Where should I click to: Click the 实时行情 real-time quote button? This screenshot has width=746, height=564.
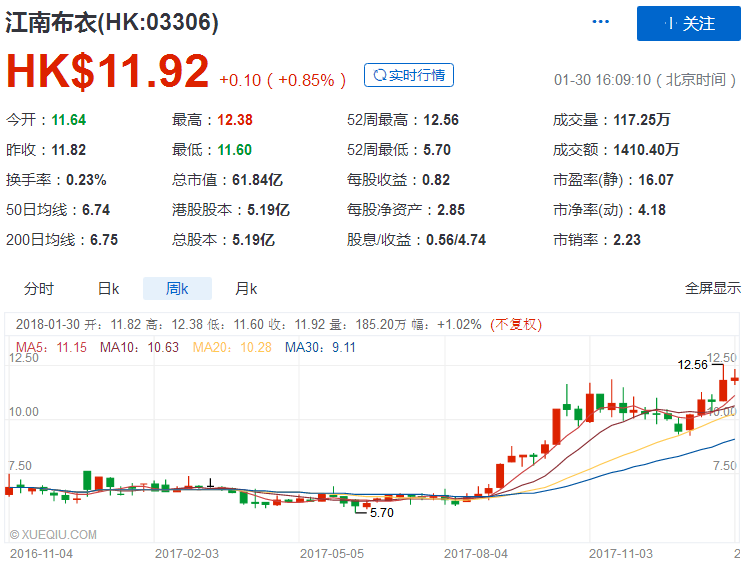[x=409, y=75]
